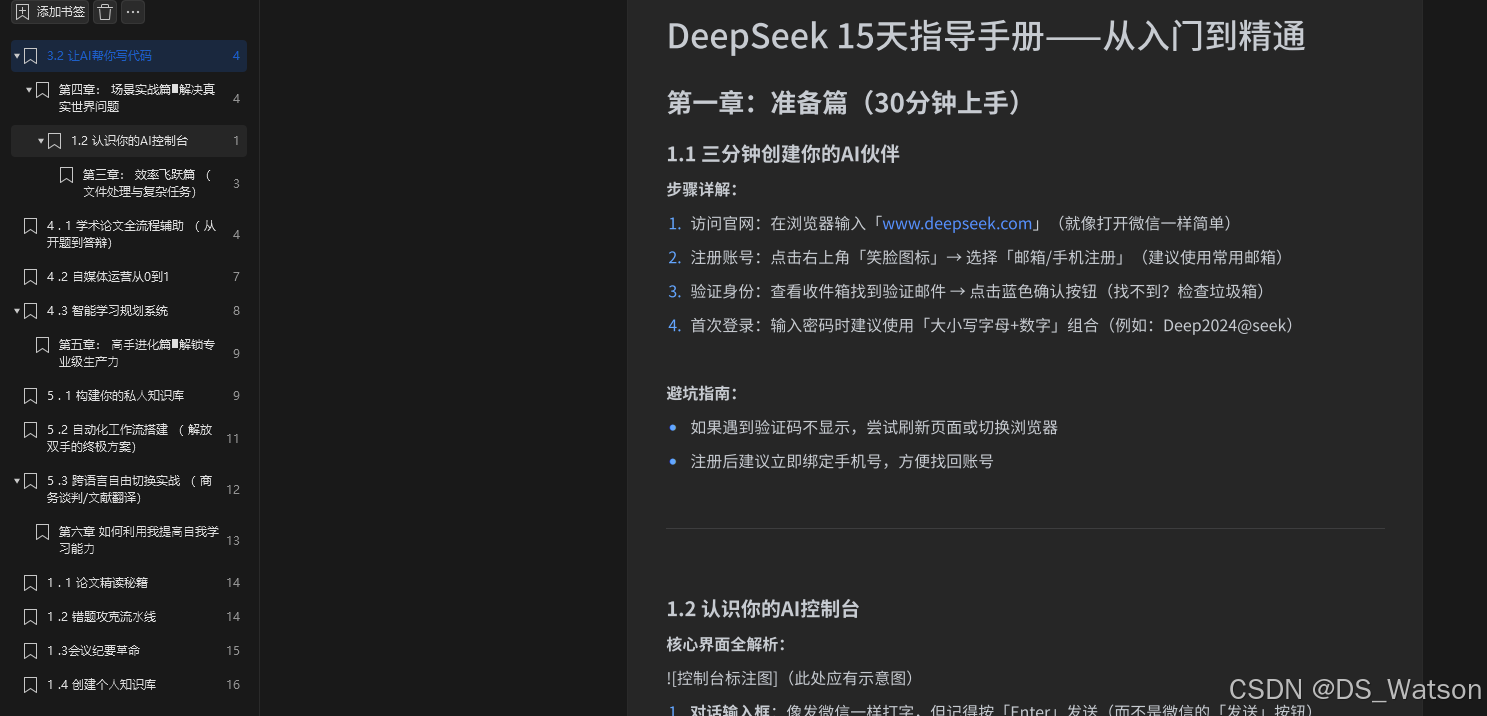Select the 3.2 让AI帮你写代码 bookmark entry
This screenshot has height=716, width=1487.
[x=129, y=56]
